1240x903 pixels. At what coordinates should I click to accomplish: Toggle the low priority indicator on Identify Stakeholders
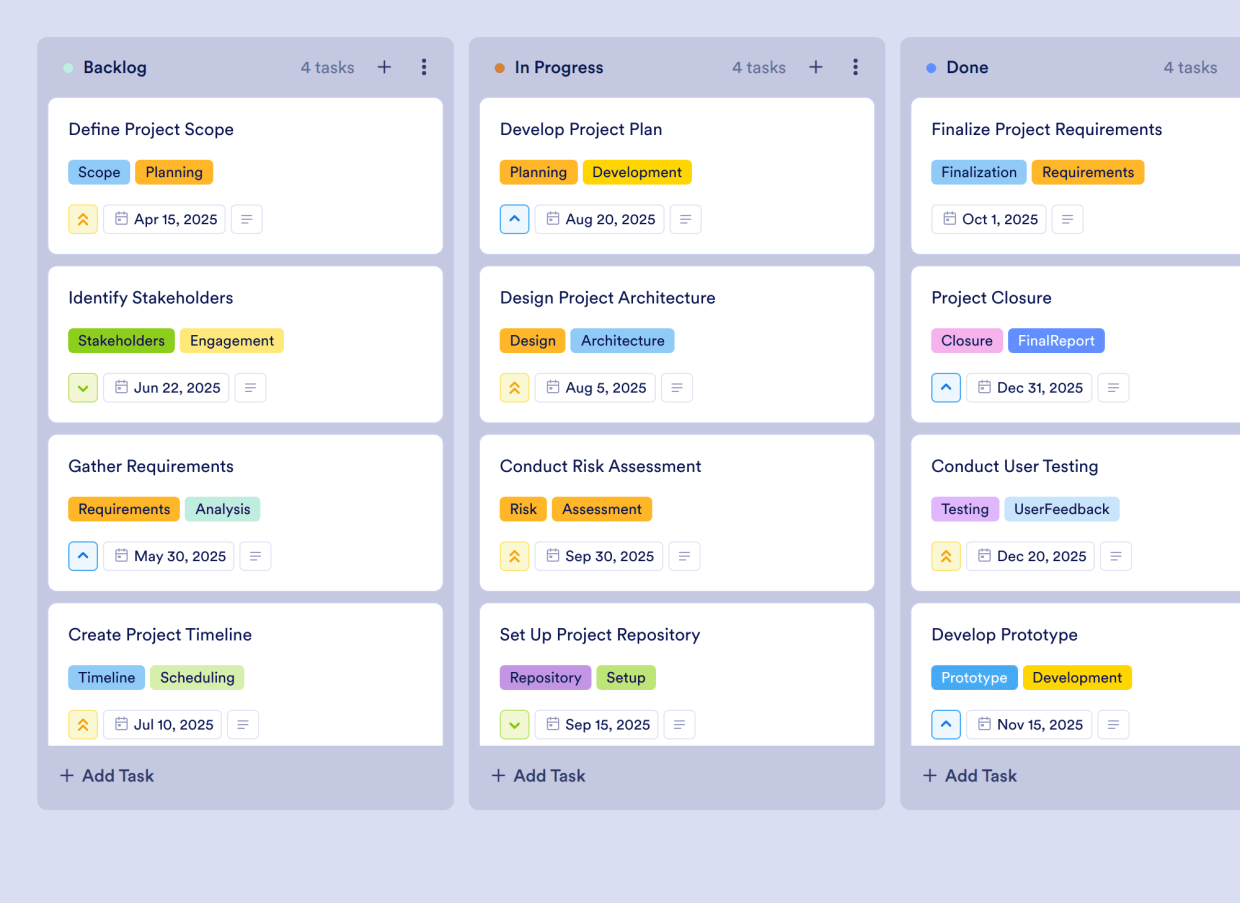pos(83,387)
